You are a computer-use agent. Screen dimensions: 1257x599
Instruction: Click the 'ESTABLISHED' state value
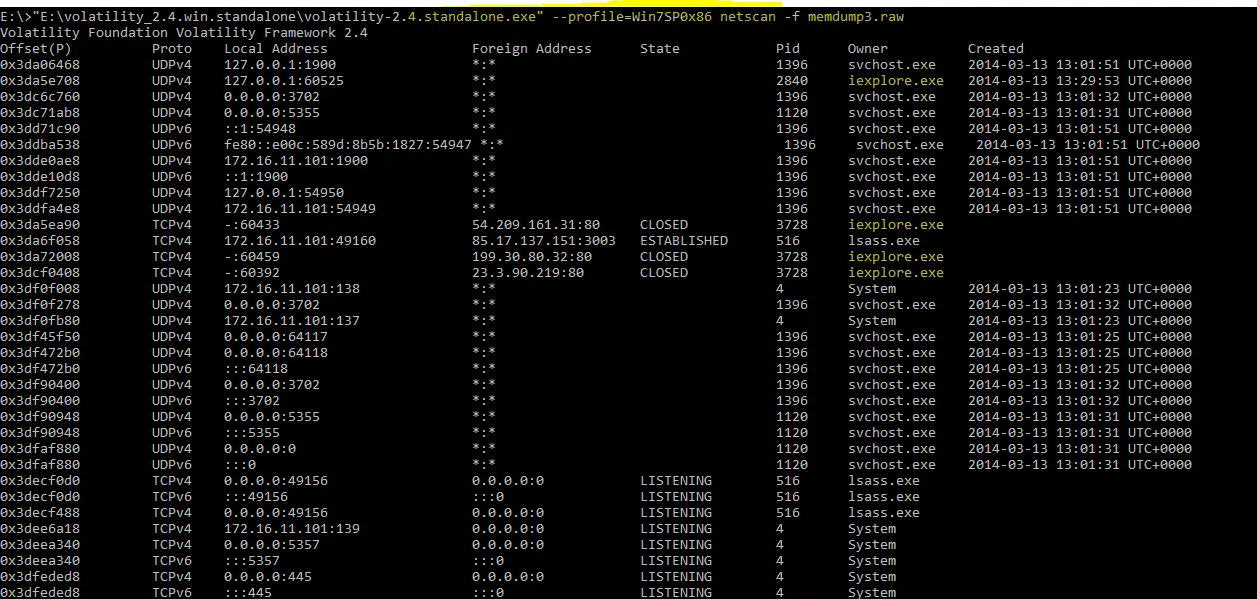coord(684,240)
